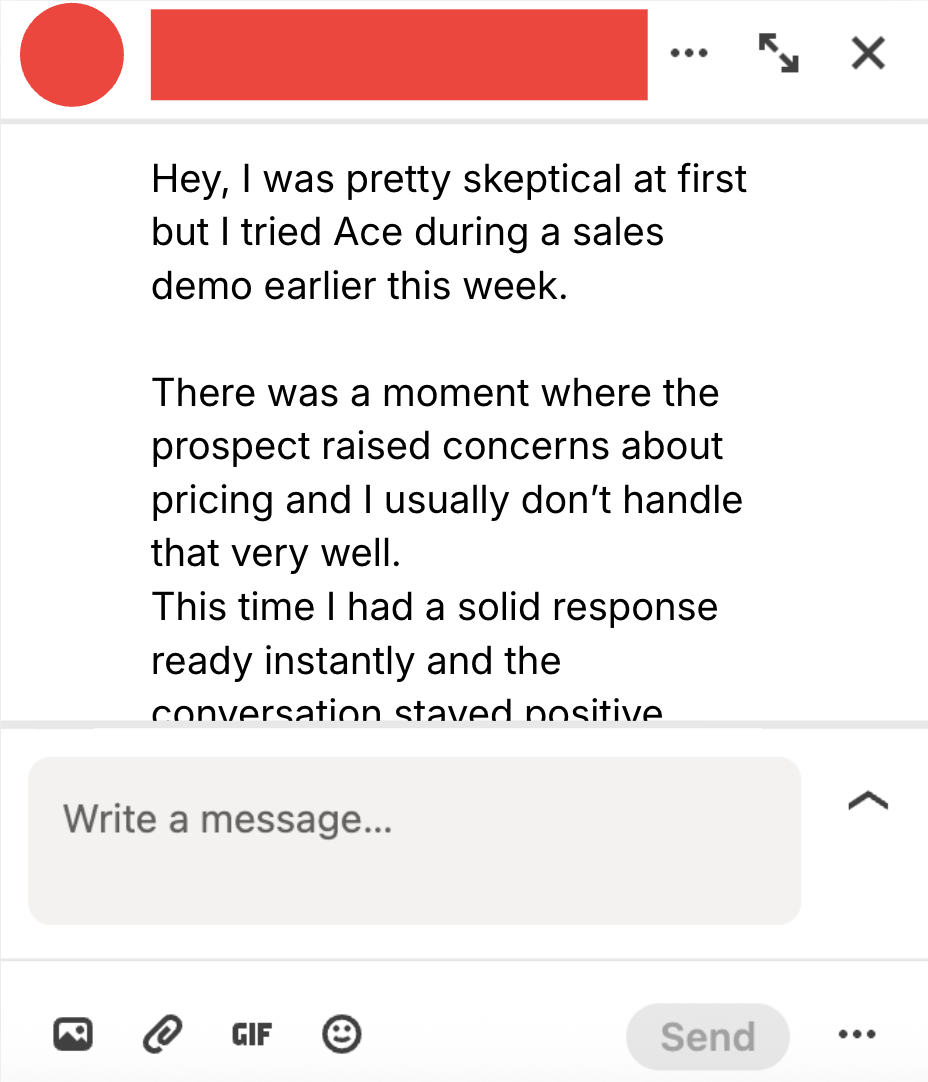Viewport: 928px width, 1082px height.
Task: Click the Write a message field
Action: click(x=415, y=840)
